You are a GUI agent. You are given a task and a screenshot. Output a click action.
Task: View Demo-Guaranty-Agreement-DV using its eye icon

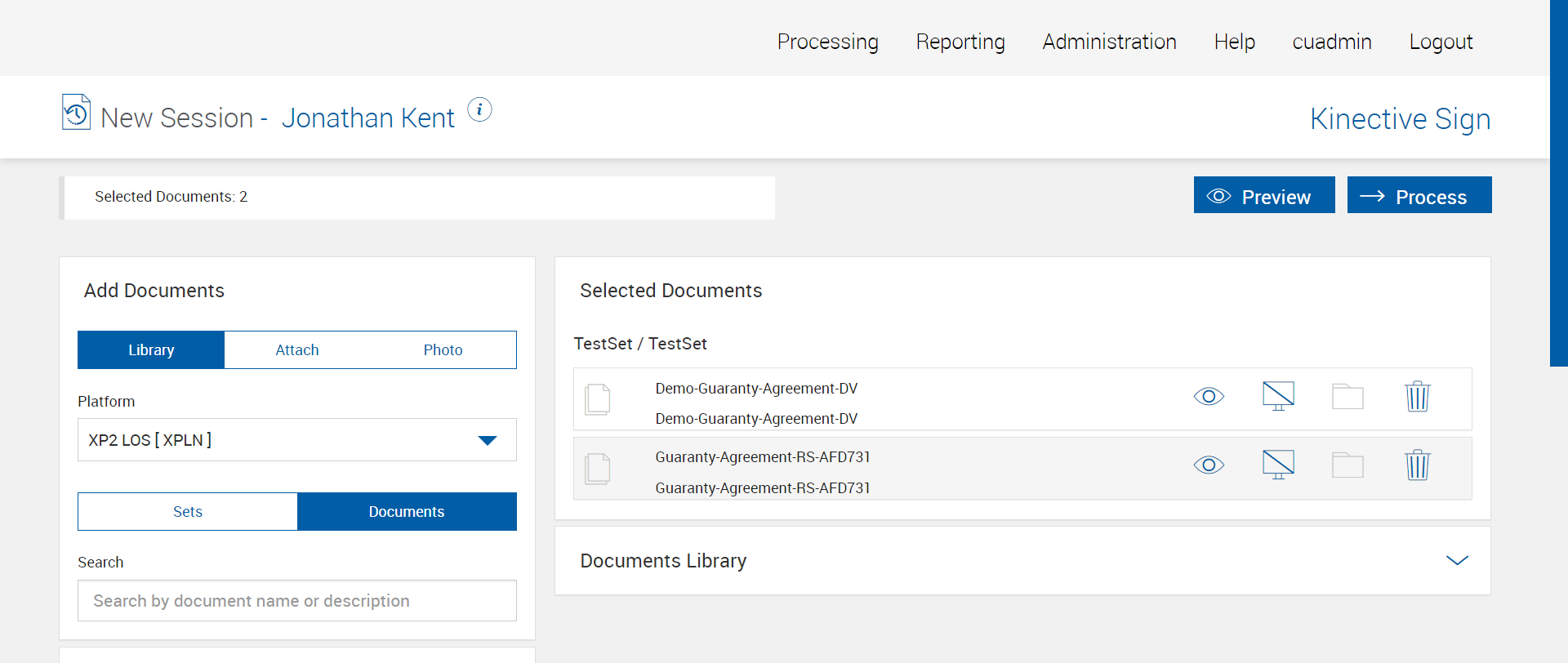(1209, 397)
